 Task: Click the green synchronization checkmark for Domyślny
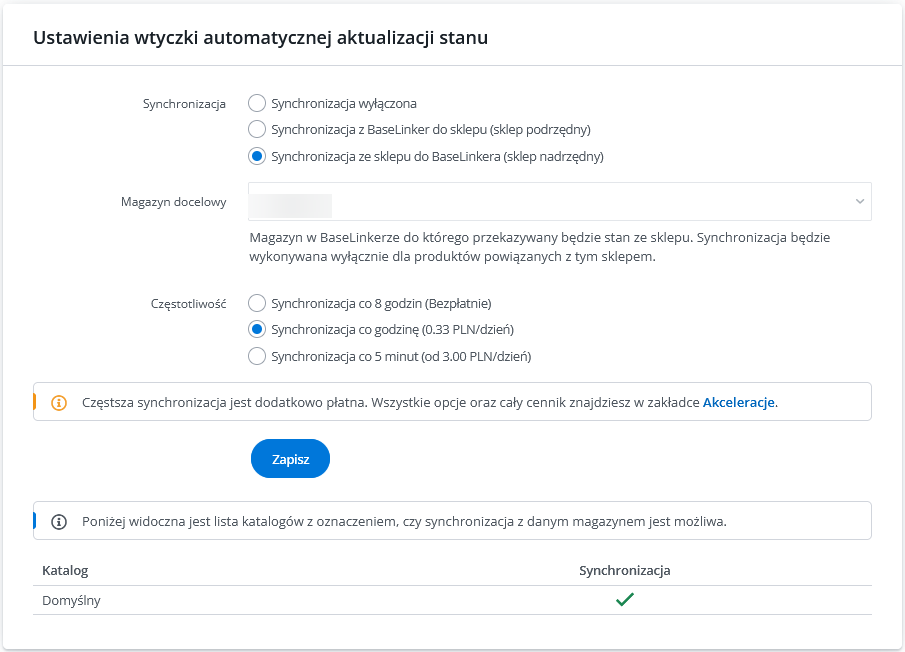[x=625, y=599]
